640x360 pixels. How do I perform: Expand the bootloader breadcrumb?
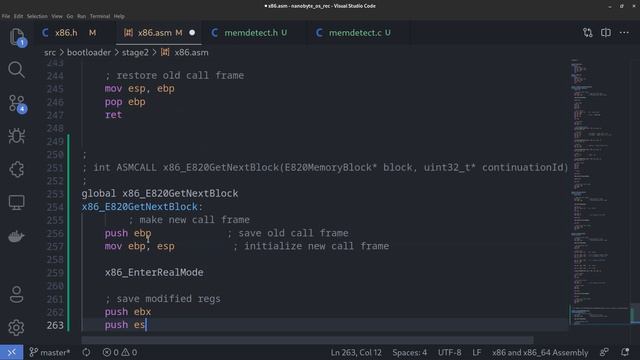tap(89, 53)
